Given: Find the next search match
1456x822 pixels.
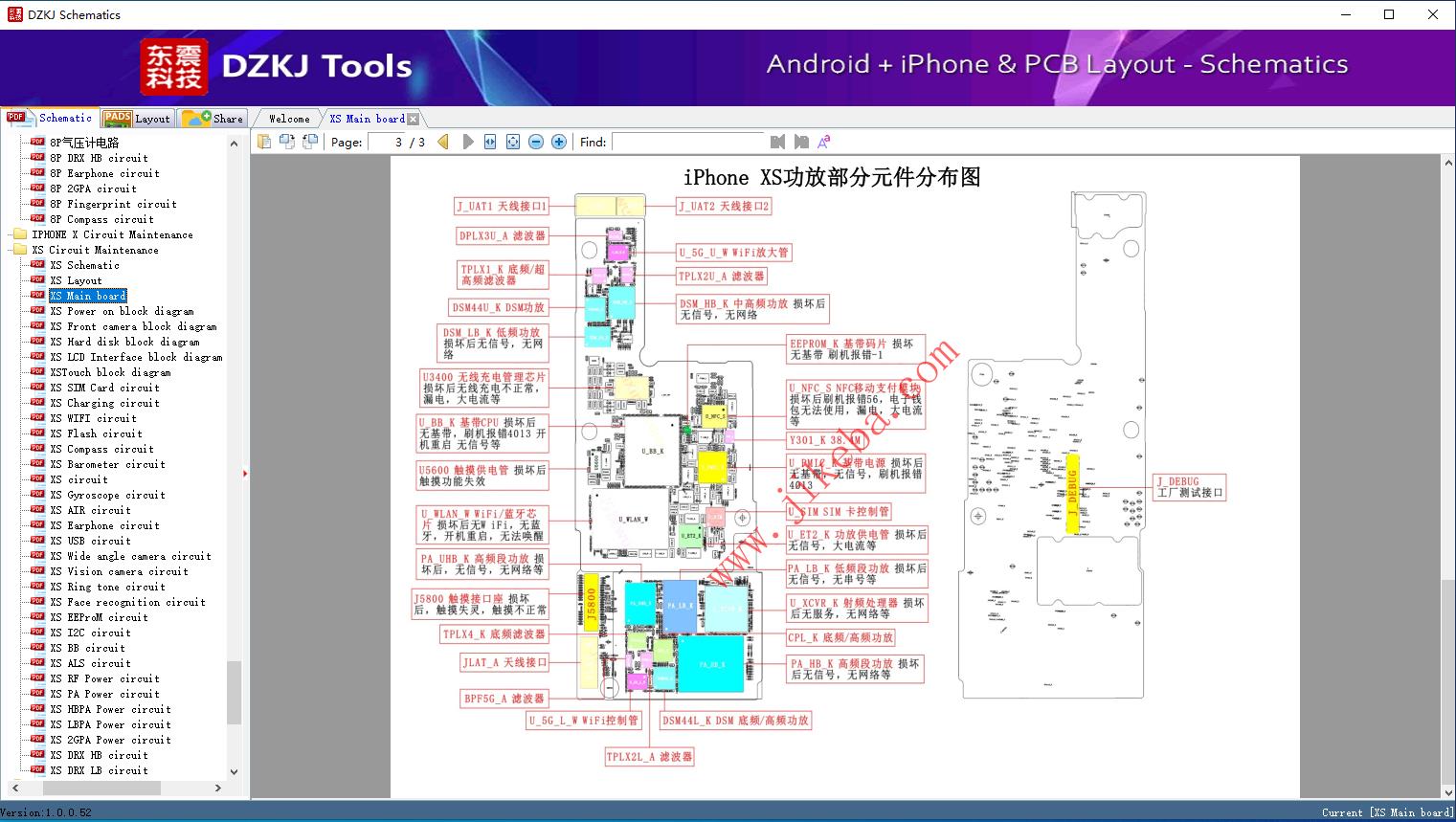Looking at the screenshot, I should 800,142.
